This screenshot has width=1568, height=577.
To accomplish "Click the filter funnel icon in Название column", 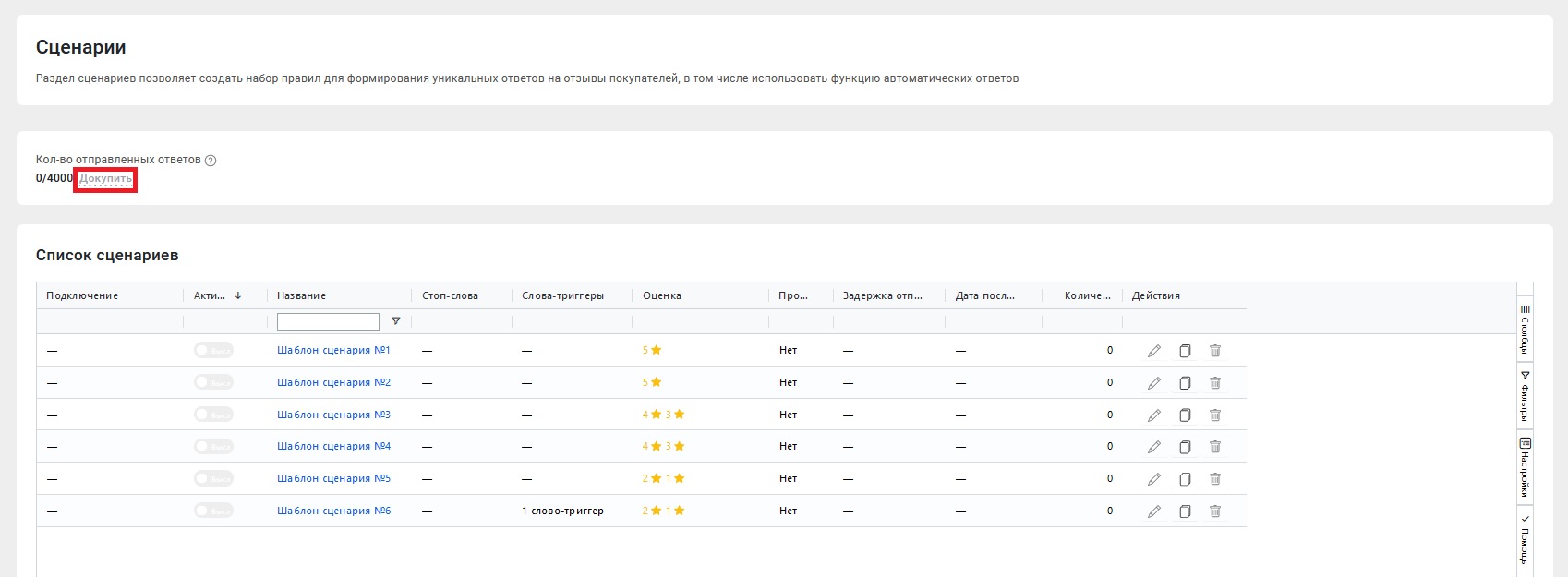I will pos(396,321).
